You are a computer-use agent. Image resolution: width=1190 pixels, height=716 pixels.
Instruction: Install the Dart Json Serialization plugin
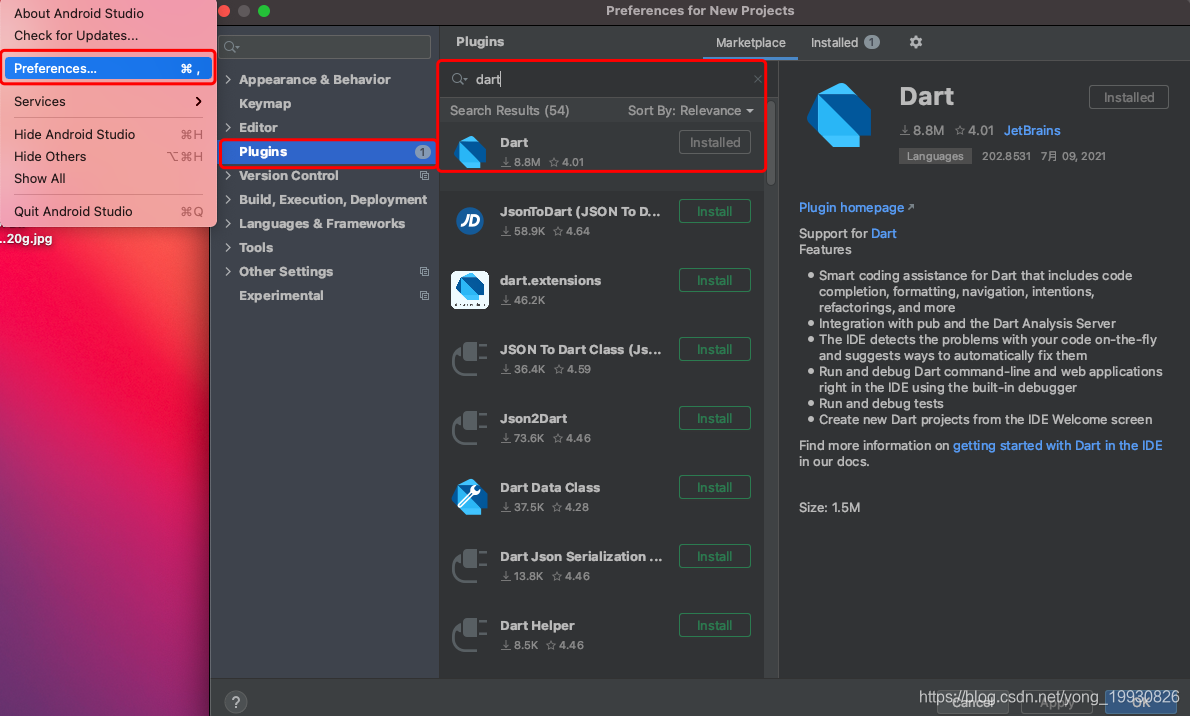(x=715, y=557)
